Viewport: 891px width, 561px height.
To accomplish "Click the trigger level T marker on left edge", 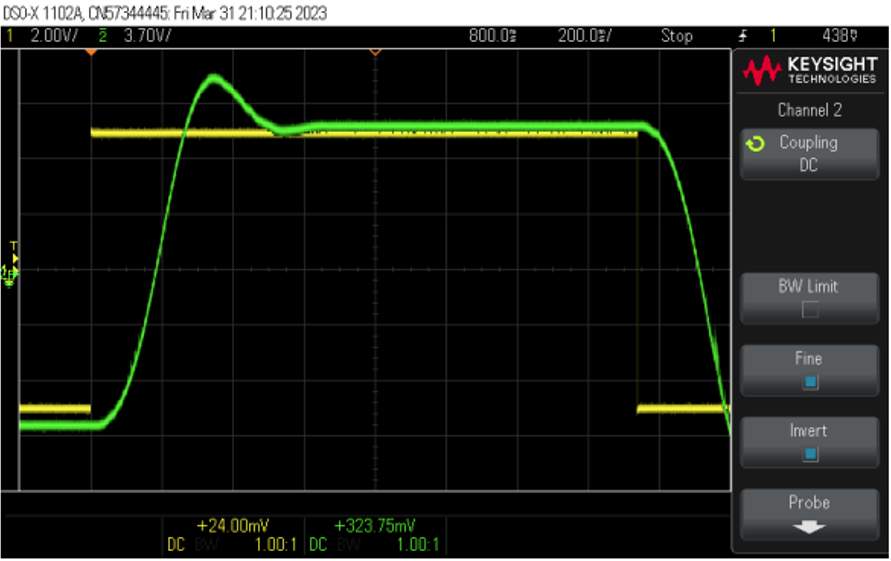I will click(13, 246).
